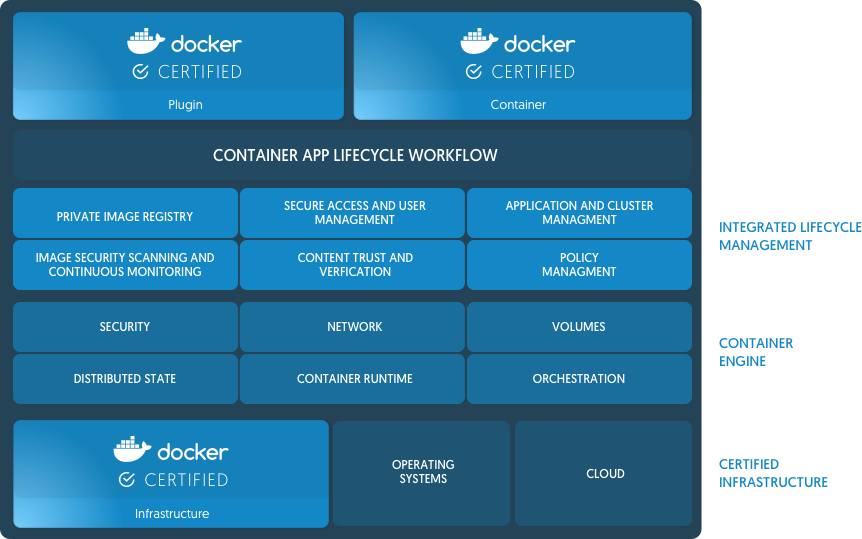Click the certified checkmark badge in Infrastructure card
Viewport: 862px width, 539px height.
127,480
